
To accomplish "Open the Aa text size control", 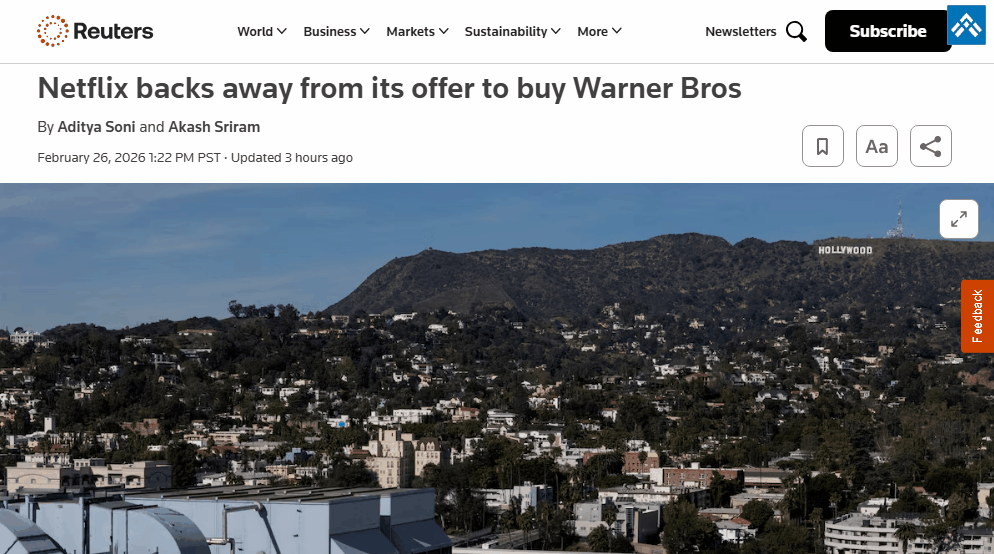I will tap(877, 146).
